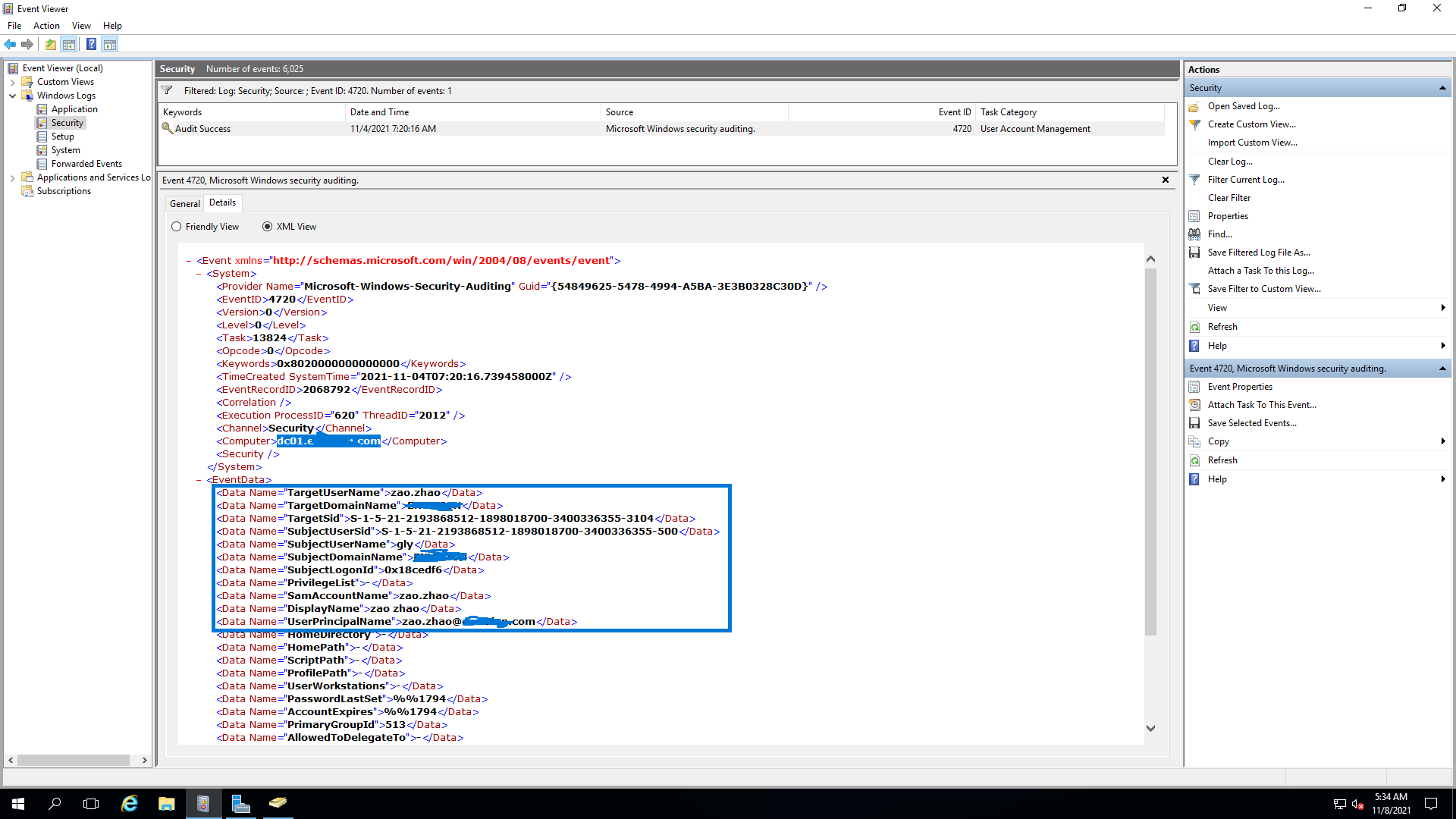Viewport: 1456px width, 819px height.
Task: Click the Show/Hide Console Tree toolbar icon
Action: point(69,44)
